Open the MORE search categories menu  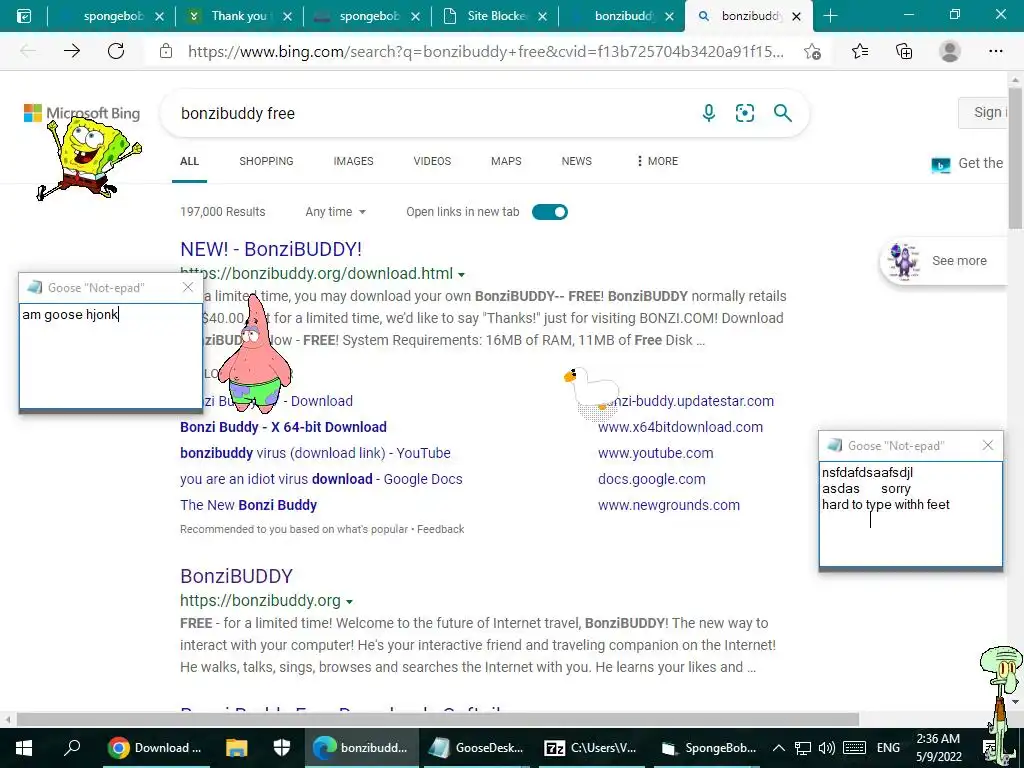click(657, 161)
